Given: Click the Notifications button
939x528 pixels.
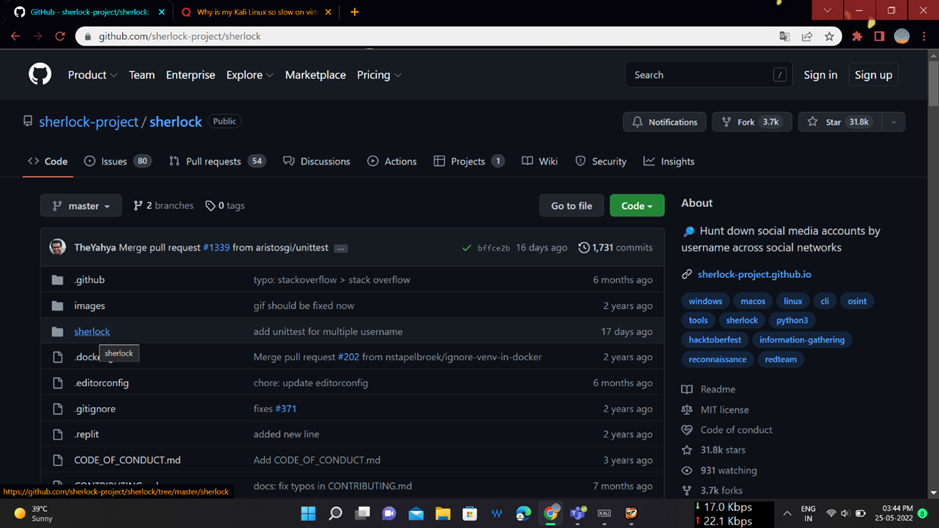Looking at the screenshot, I should 665,122.
